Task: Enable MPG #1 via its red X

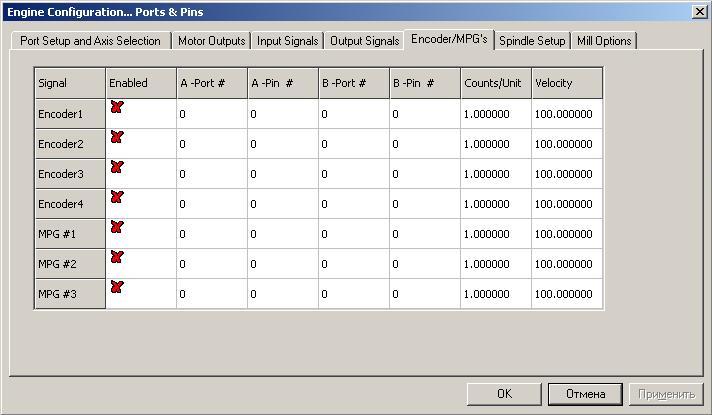Action: click(117, 227)
